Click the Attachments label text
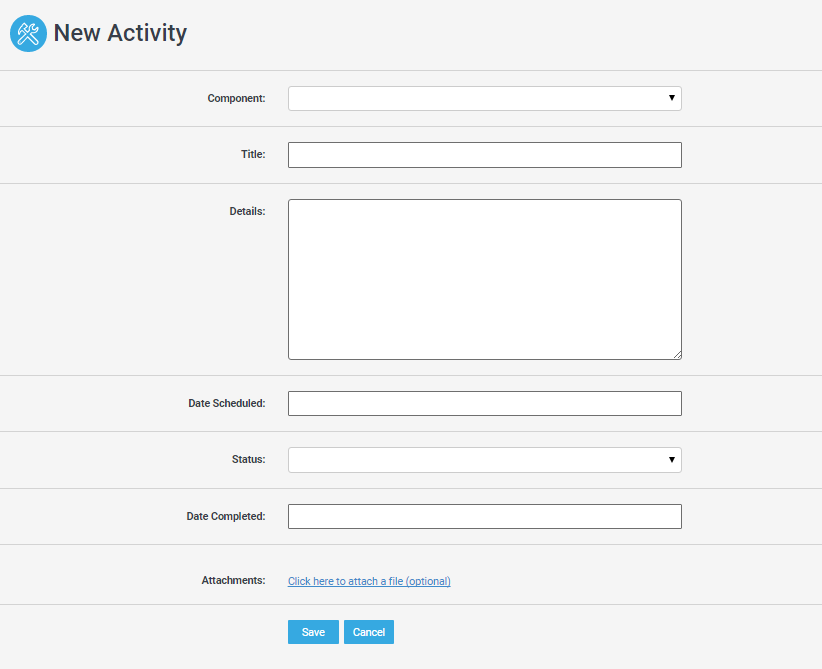 point(233,581)
